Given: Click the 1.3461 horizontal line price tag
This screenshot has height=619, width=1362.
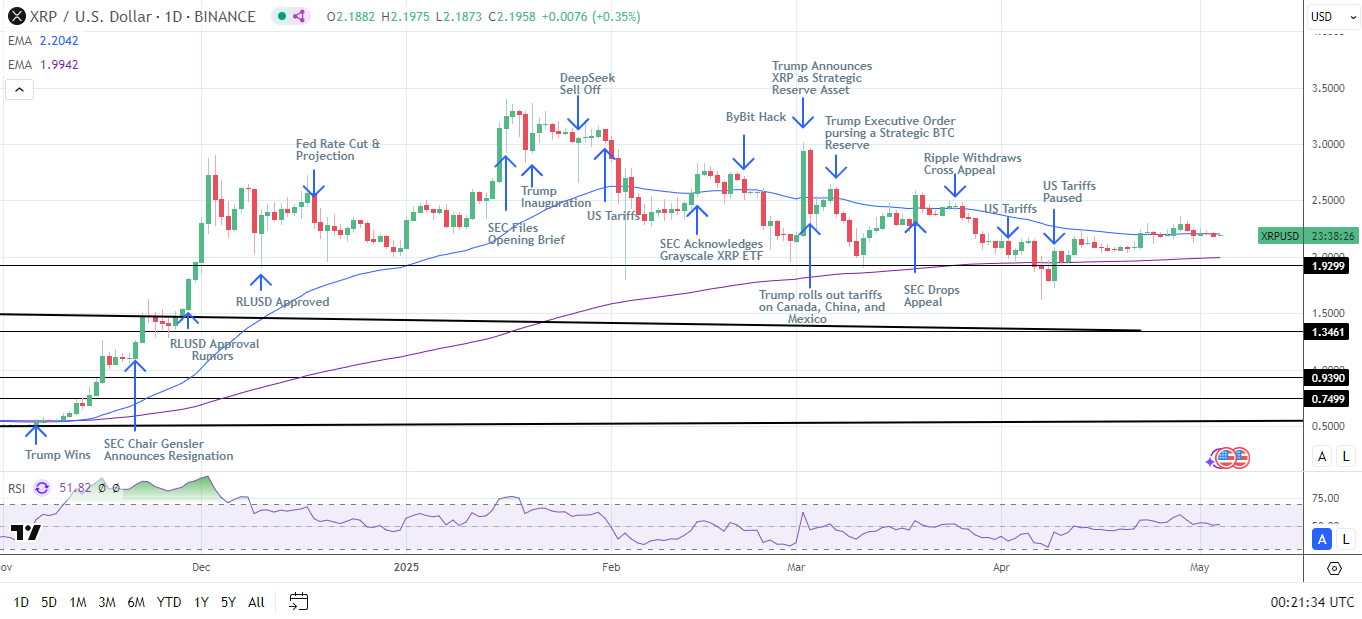Looking at the screenshot, I should [x=1328, y=331].
